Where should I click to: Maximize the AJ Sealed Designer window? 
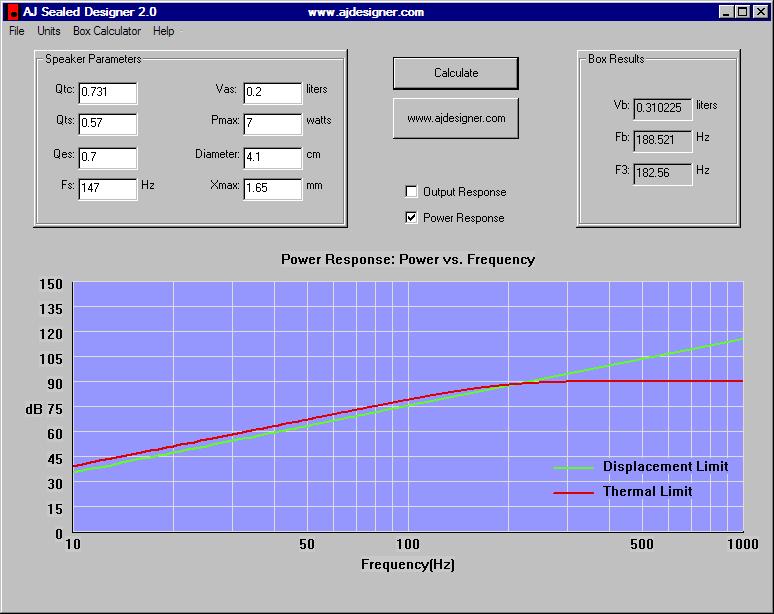pyautogui.click(x=742, y=12)
